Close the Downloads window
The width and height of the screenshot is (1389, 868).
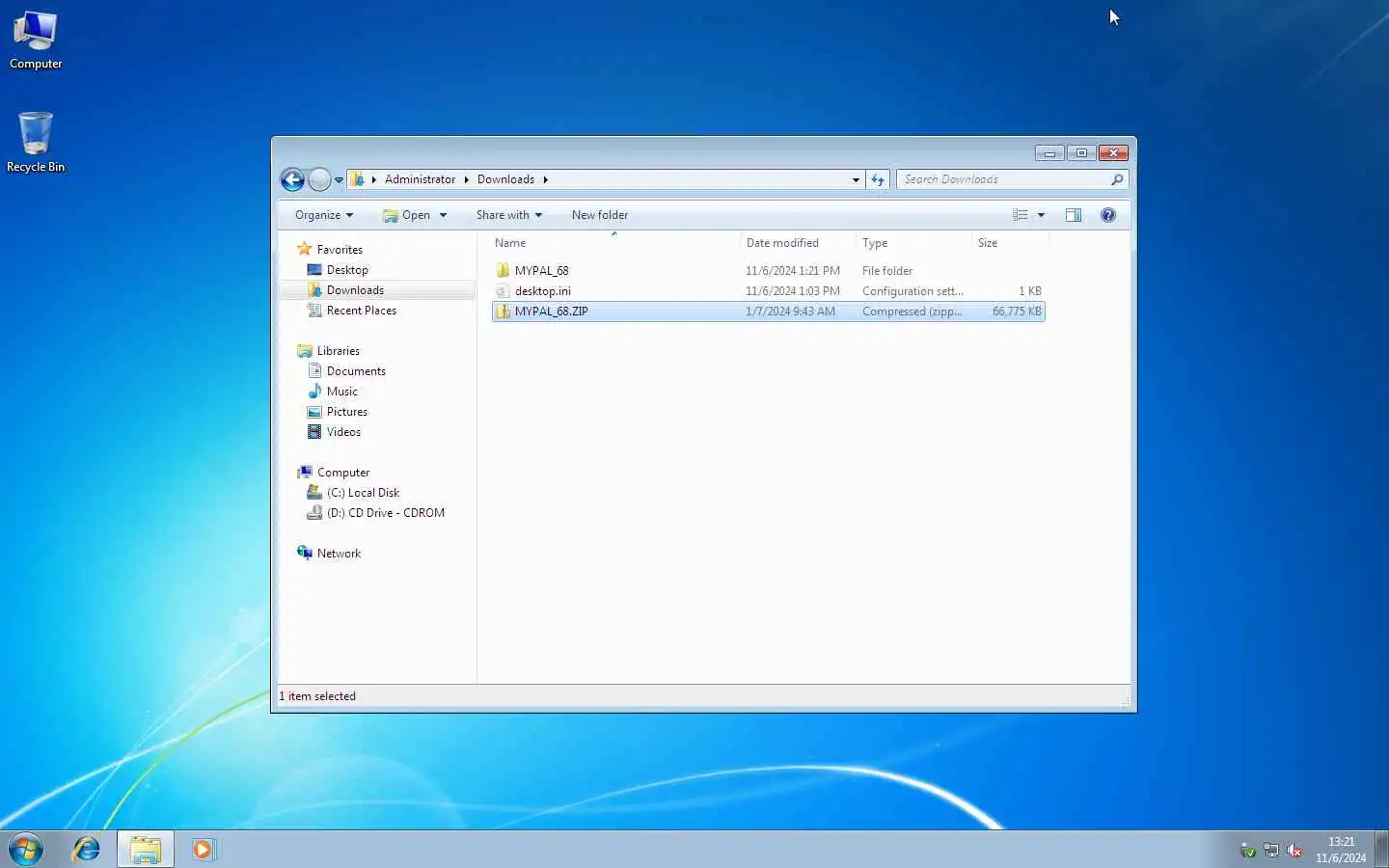[x=1113, y=153]
